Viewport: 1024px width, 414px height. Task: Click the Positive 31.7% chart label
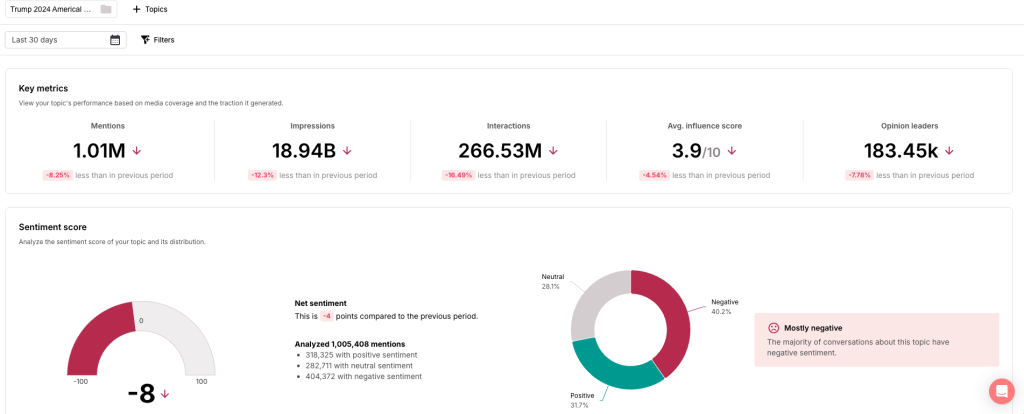583,400
